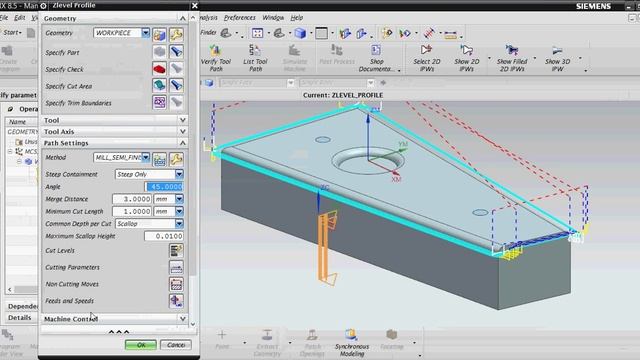
Task: Click the Specify Check select icon
Action: pyautogui.click(x=159, y=69)
